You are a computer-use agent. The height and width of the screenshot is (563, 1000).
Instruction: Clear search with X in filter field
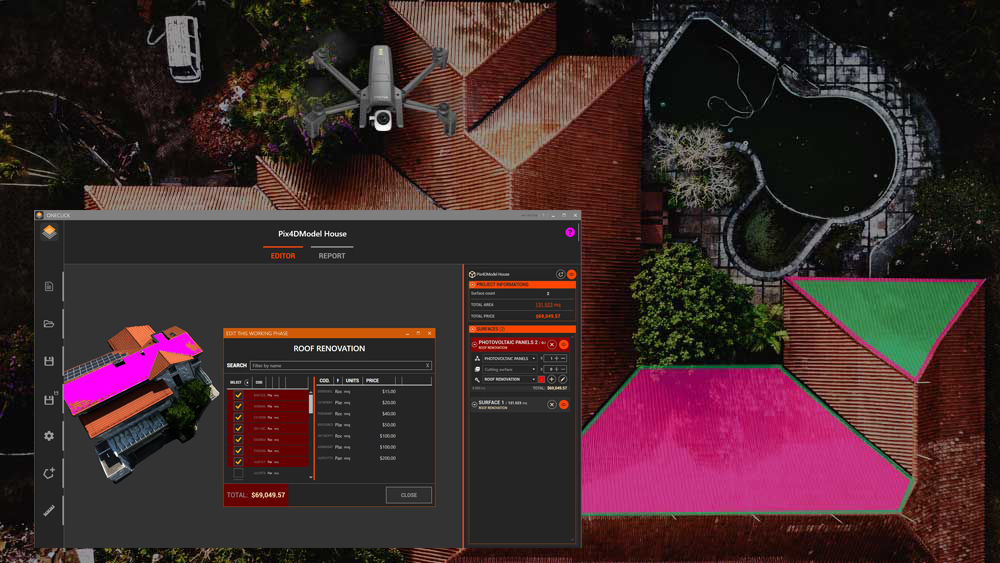(427, 365)
